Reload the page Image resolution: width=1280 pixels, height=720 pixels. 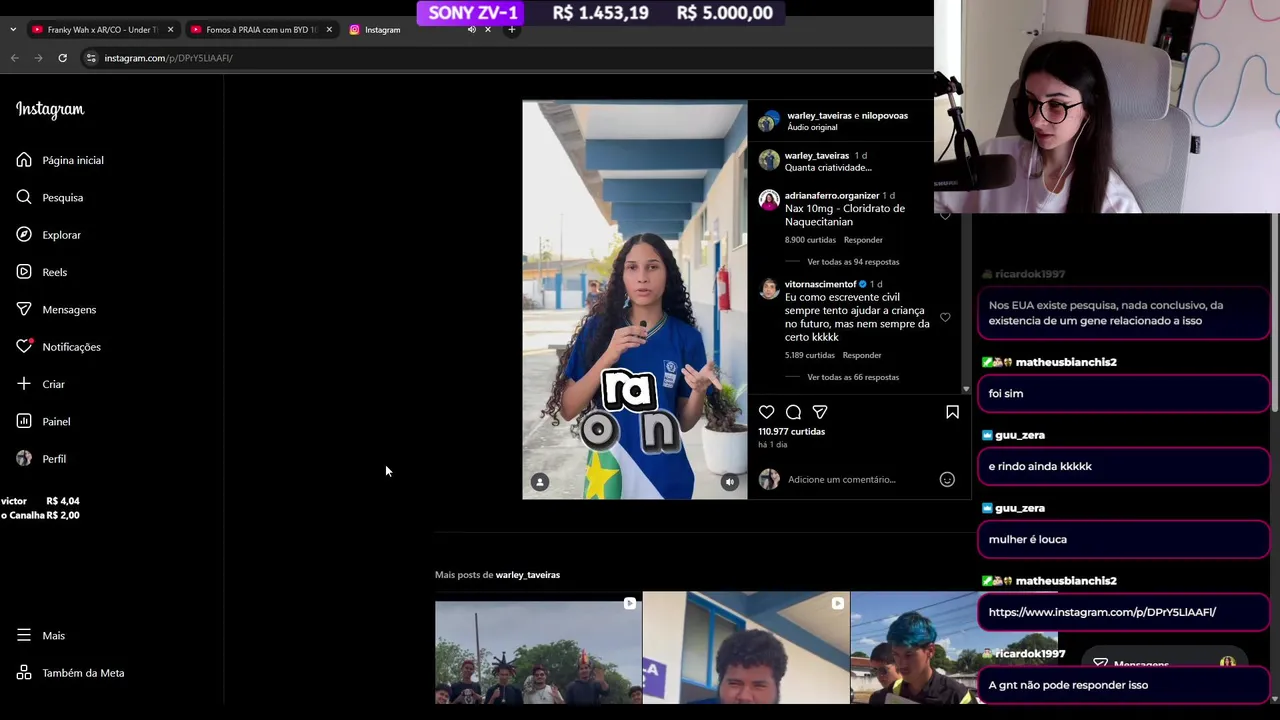(62, 58)
